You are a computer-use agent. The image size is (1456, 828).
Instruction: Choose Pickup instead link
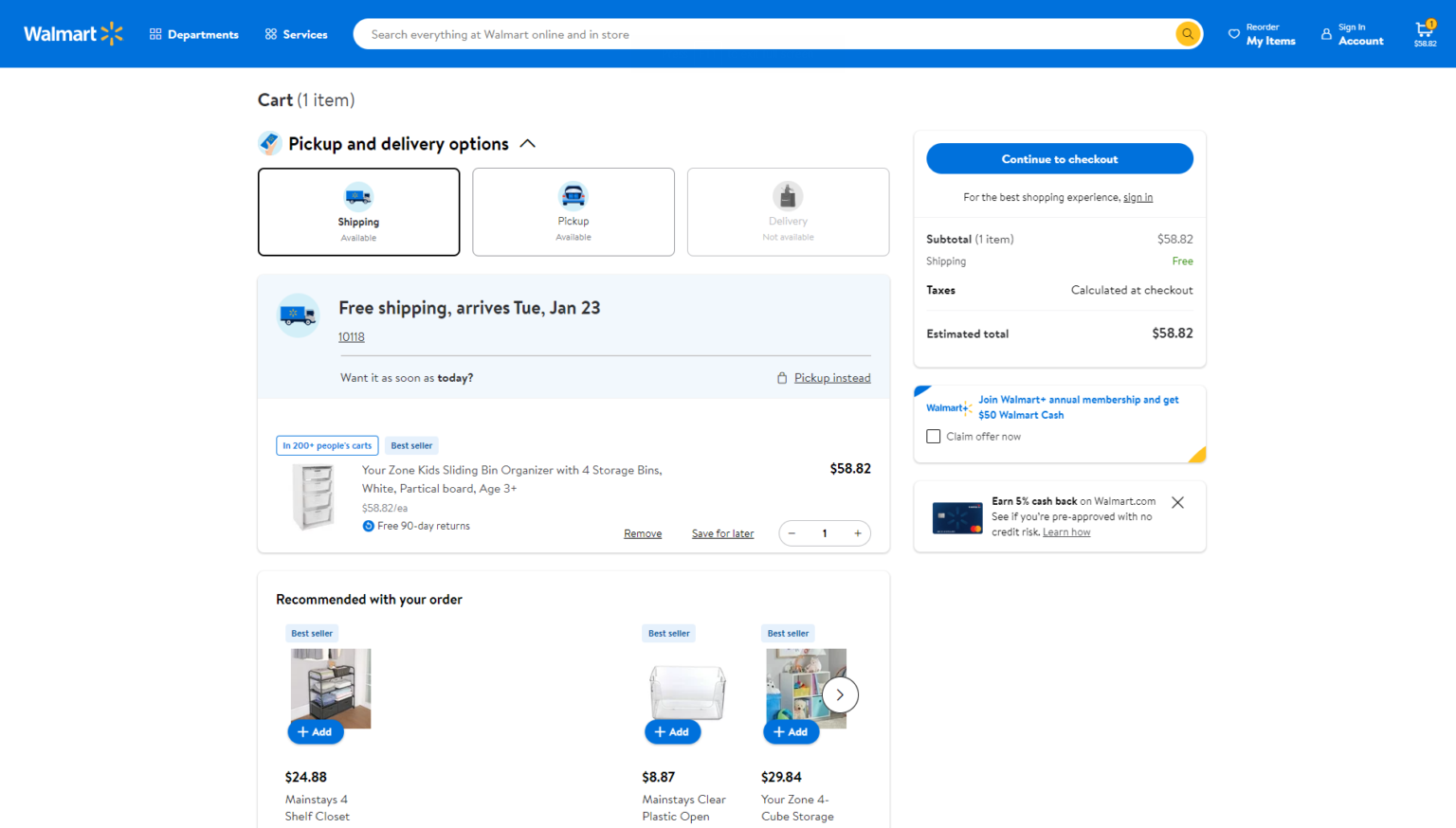[831, 377]
